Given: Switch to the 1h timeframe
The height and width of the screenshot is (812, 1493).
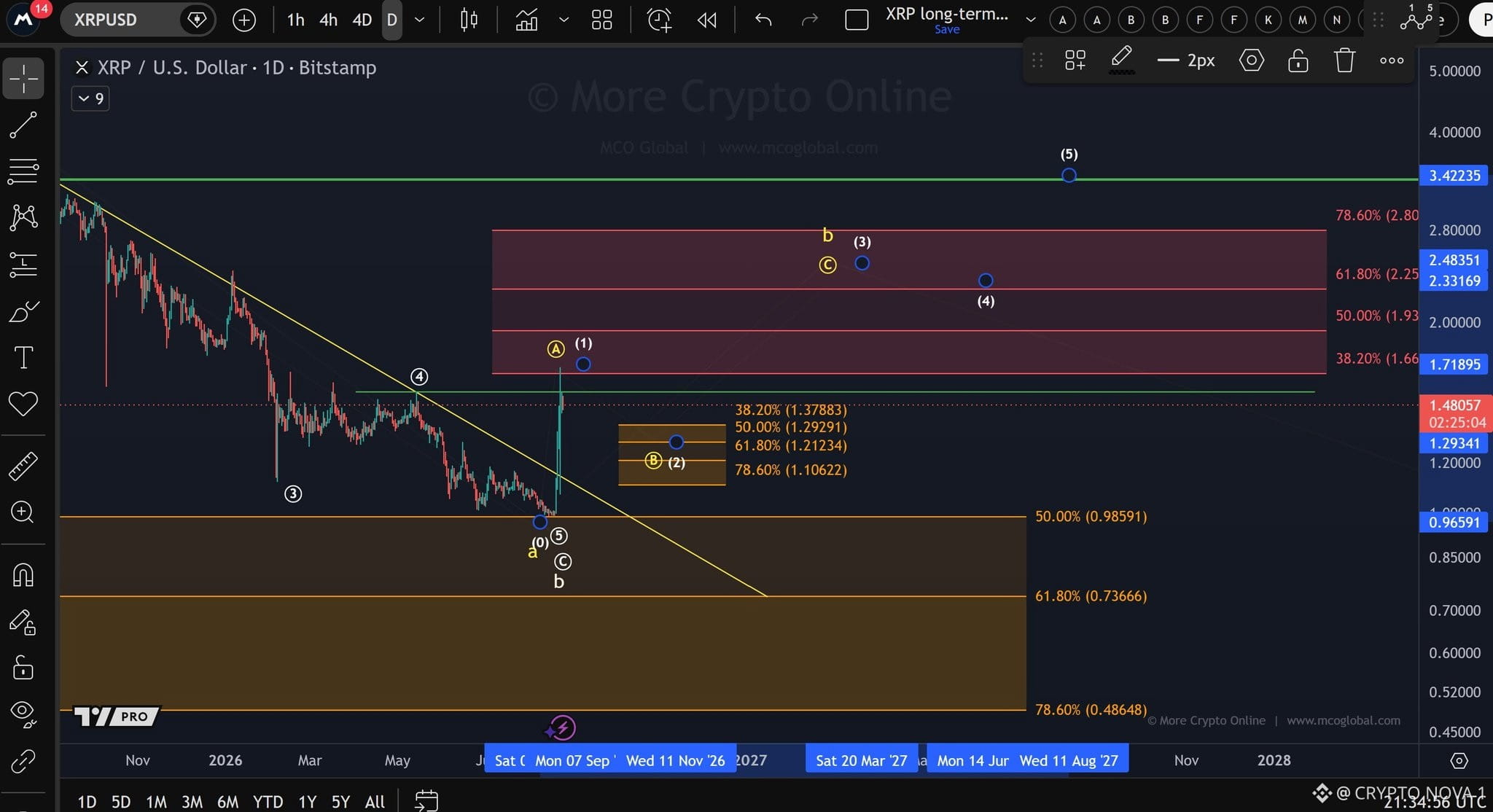Looking at the screenshot, I should pos(295,20).
